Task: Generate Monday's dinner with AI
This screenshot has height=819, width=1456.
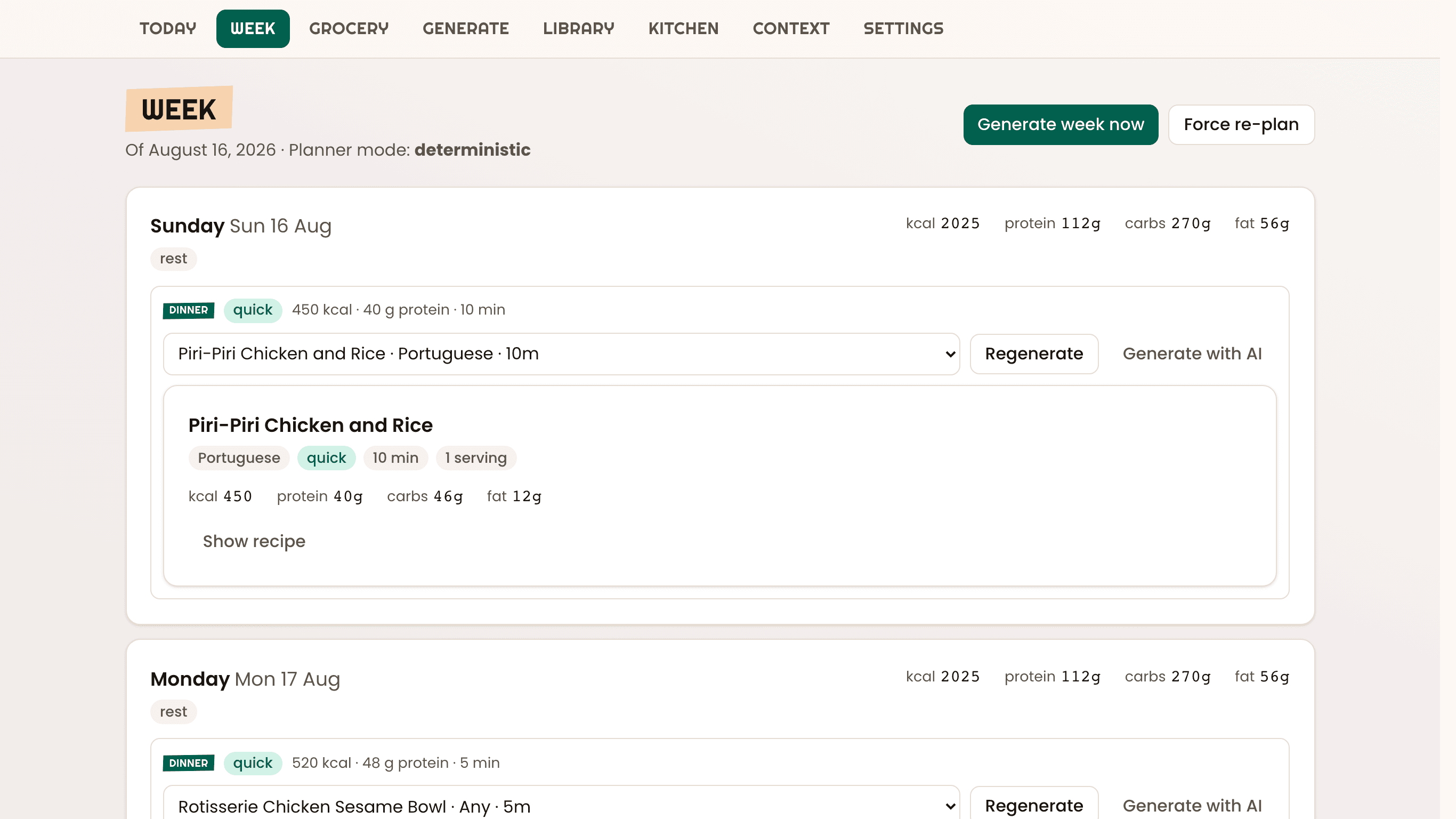Action: point(1192,806)
